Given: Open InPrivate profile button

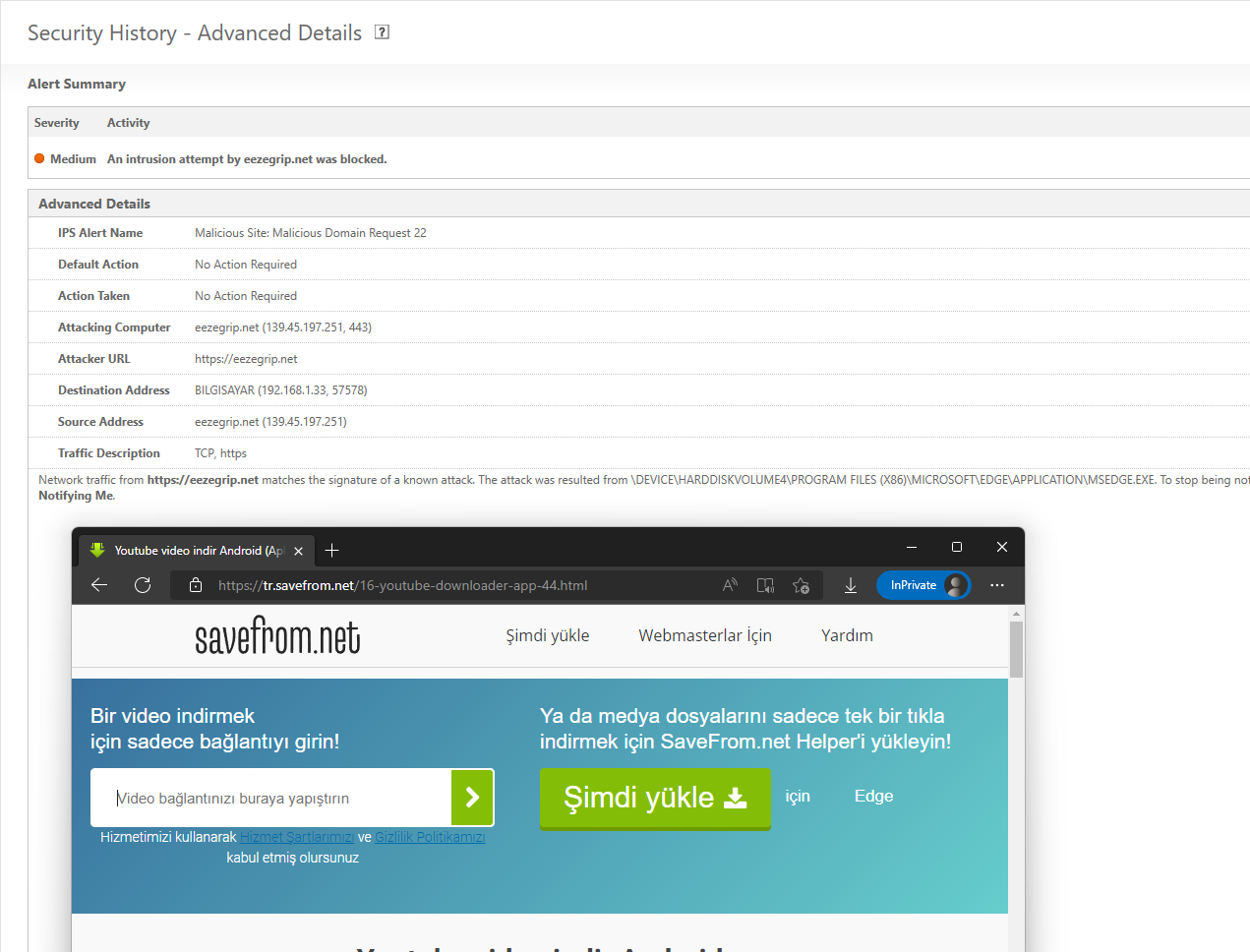Looking at the screenshot, I should (923, 585).
